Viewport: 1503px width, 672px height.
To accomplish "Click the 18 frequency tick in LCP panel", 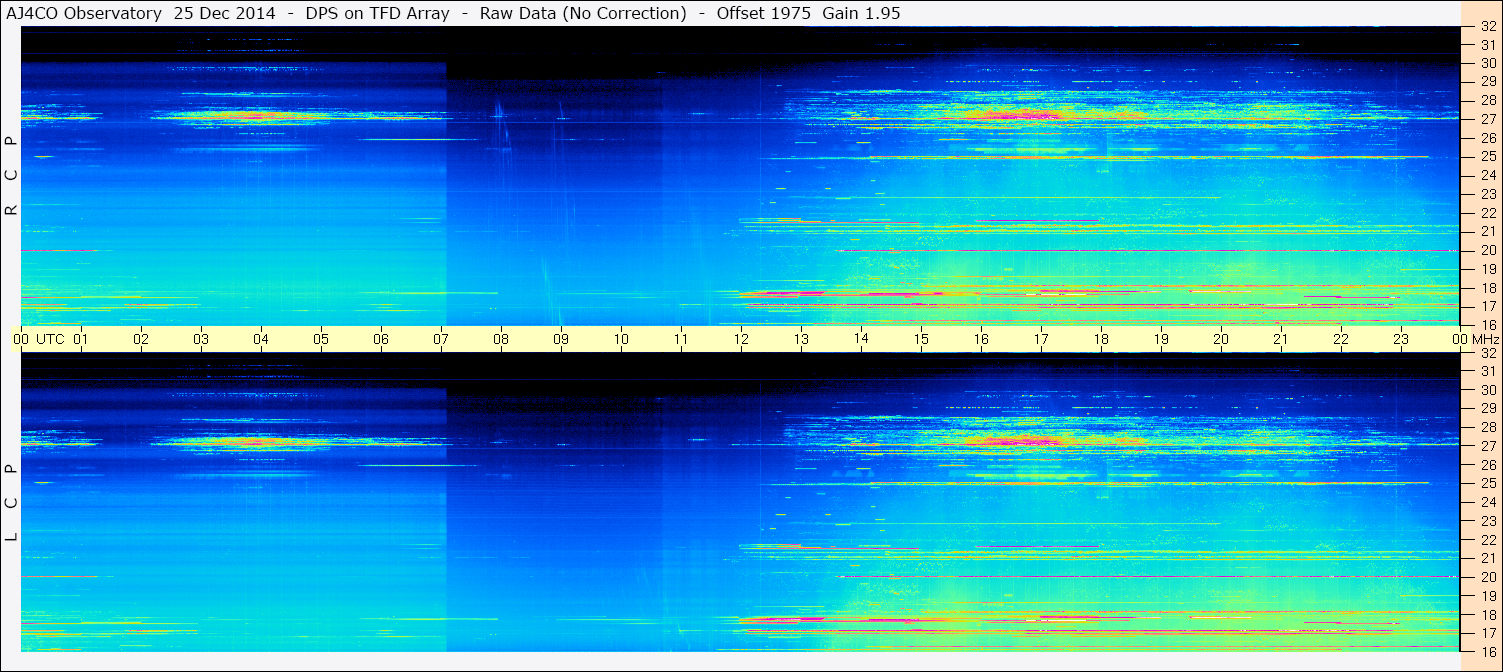I will pos(1488,615).
